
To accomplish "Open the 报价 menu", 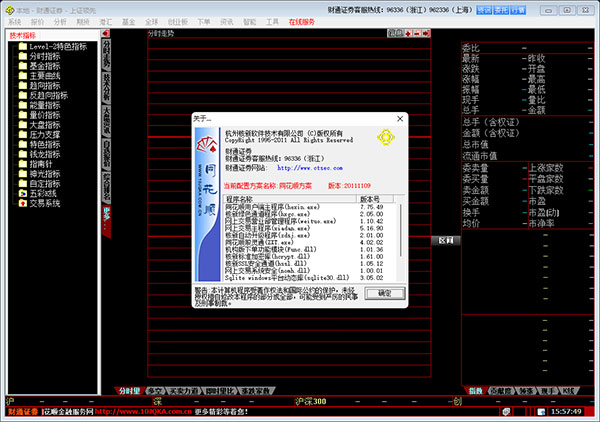I will (x=37, y=22).
